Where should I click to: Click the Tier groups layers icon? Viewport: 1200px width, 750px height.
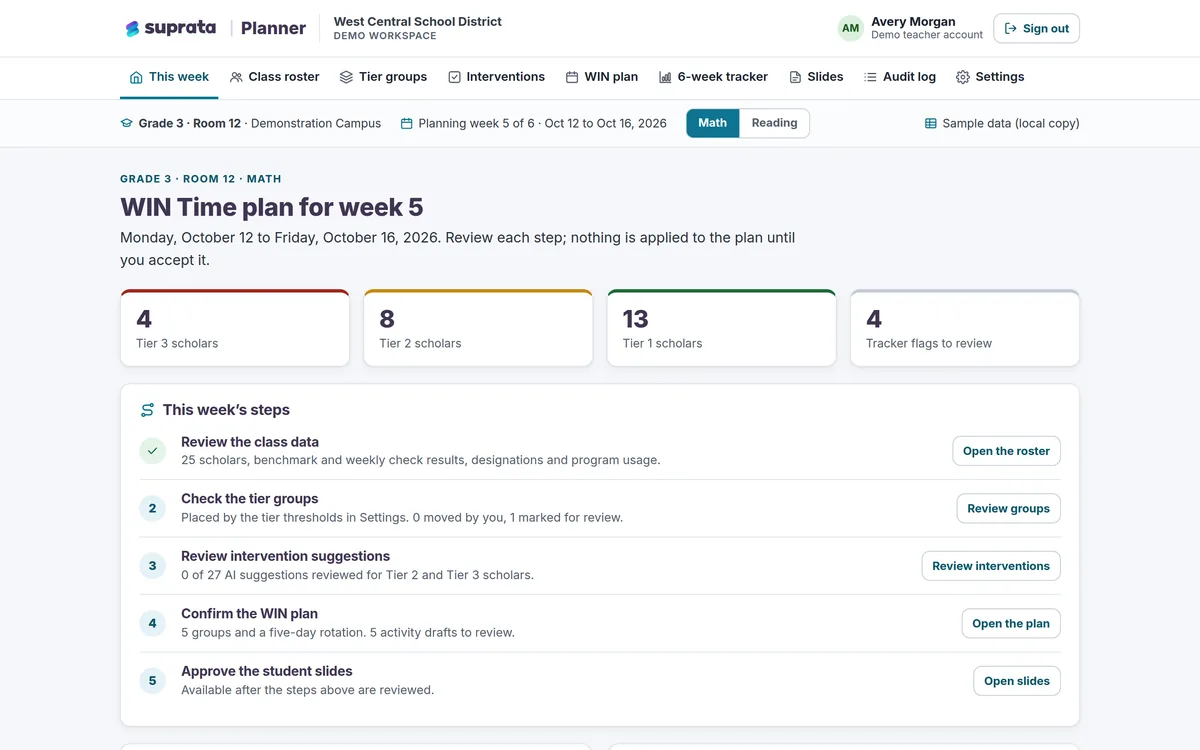coord(346,77)
